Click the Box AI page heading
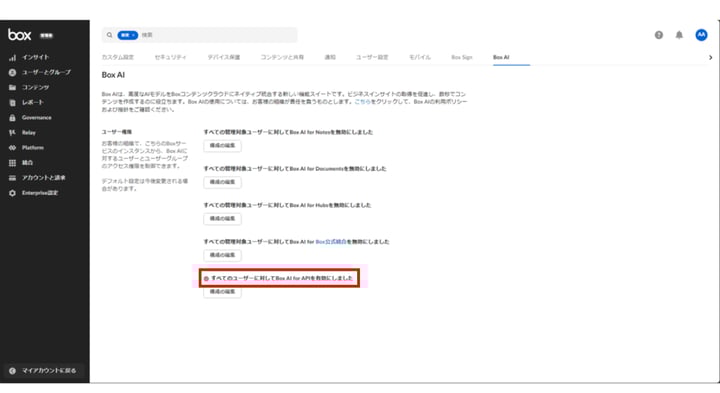 pos(113,75)
